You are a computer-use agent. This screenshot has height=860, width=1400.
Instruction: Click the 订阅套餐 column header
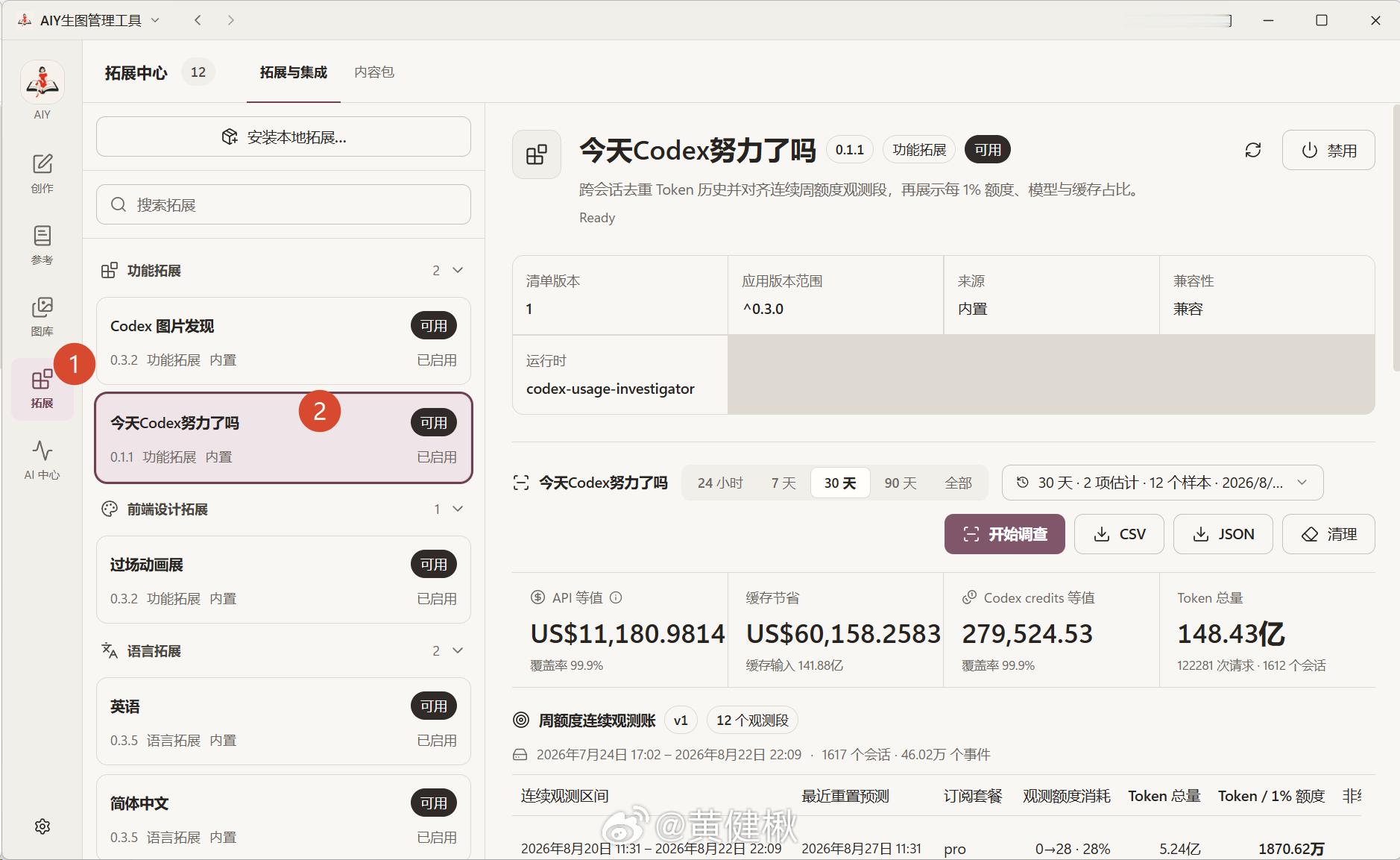pyautogui.click(x=973, y=796)
